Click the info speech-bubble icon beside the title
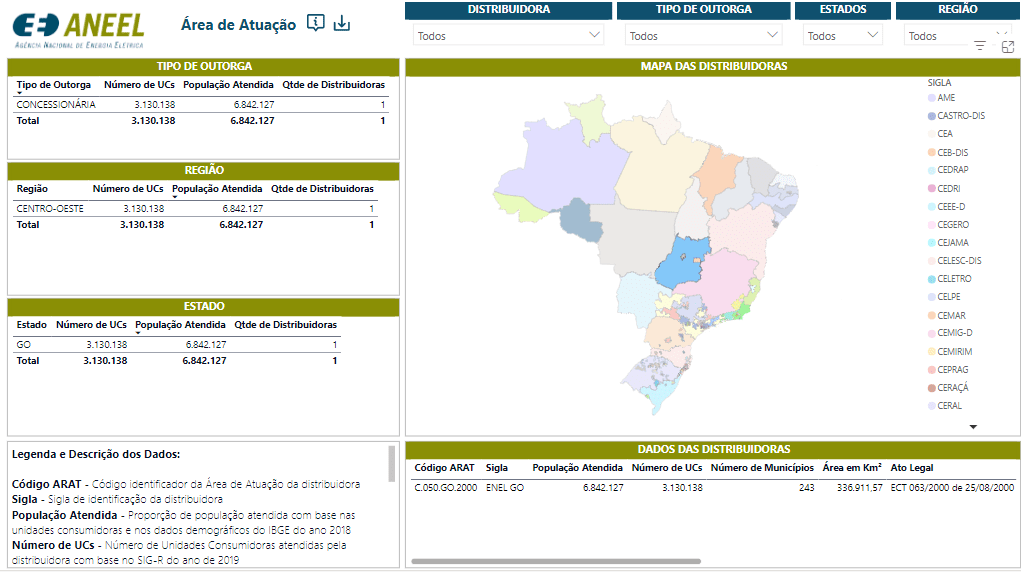The image size is (1021, 572). [316, 23]
